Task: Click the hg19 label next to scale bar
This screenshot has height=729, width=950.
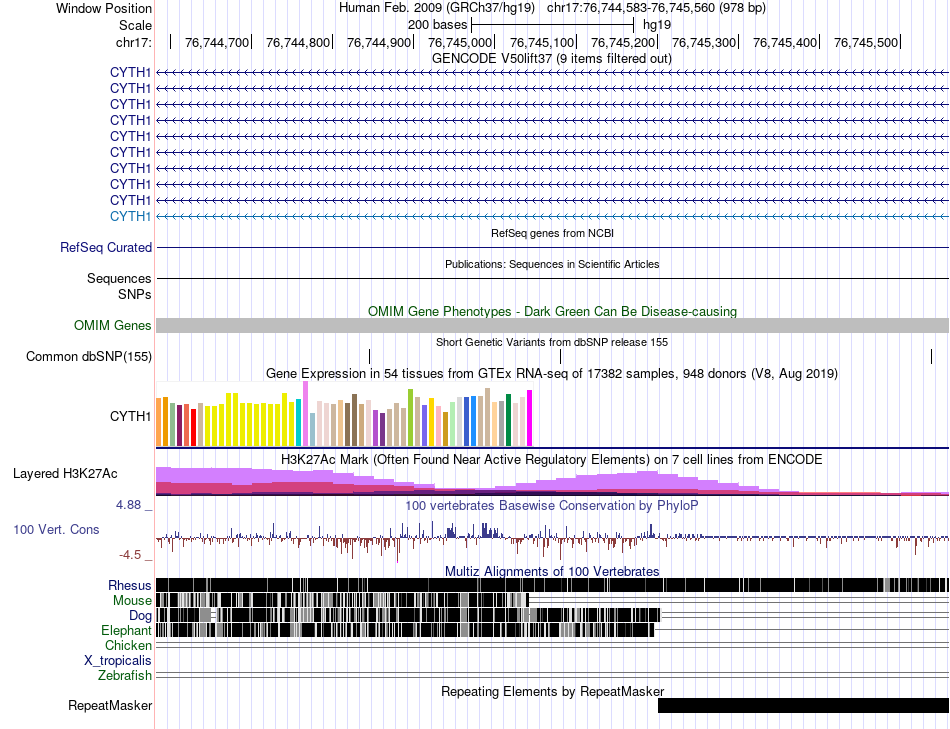Action: pyautogui.click(x=657, y=25)
